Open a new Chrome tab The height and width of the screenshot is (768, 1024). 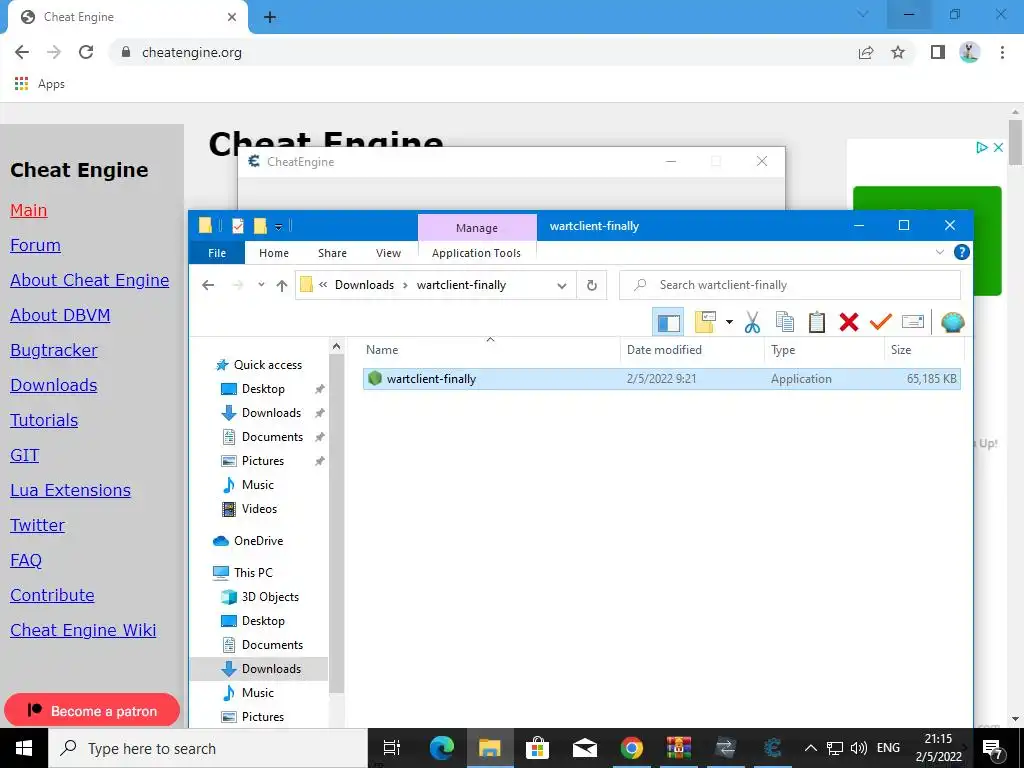pos(270,18)
